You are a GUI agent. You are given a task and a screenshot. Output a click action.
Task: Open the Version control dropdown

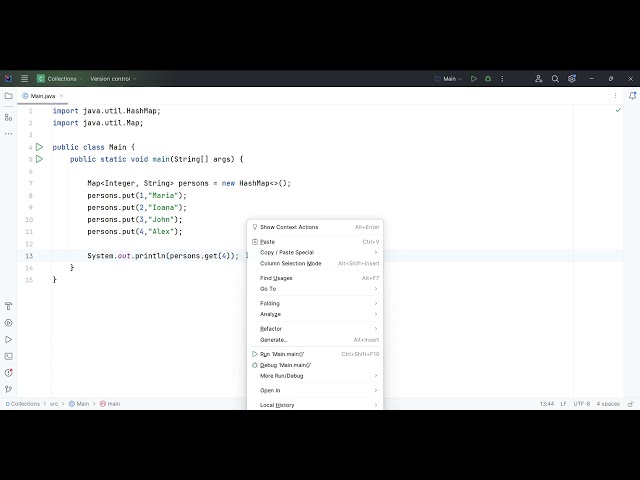tap(113, 79)
